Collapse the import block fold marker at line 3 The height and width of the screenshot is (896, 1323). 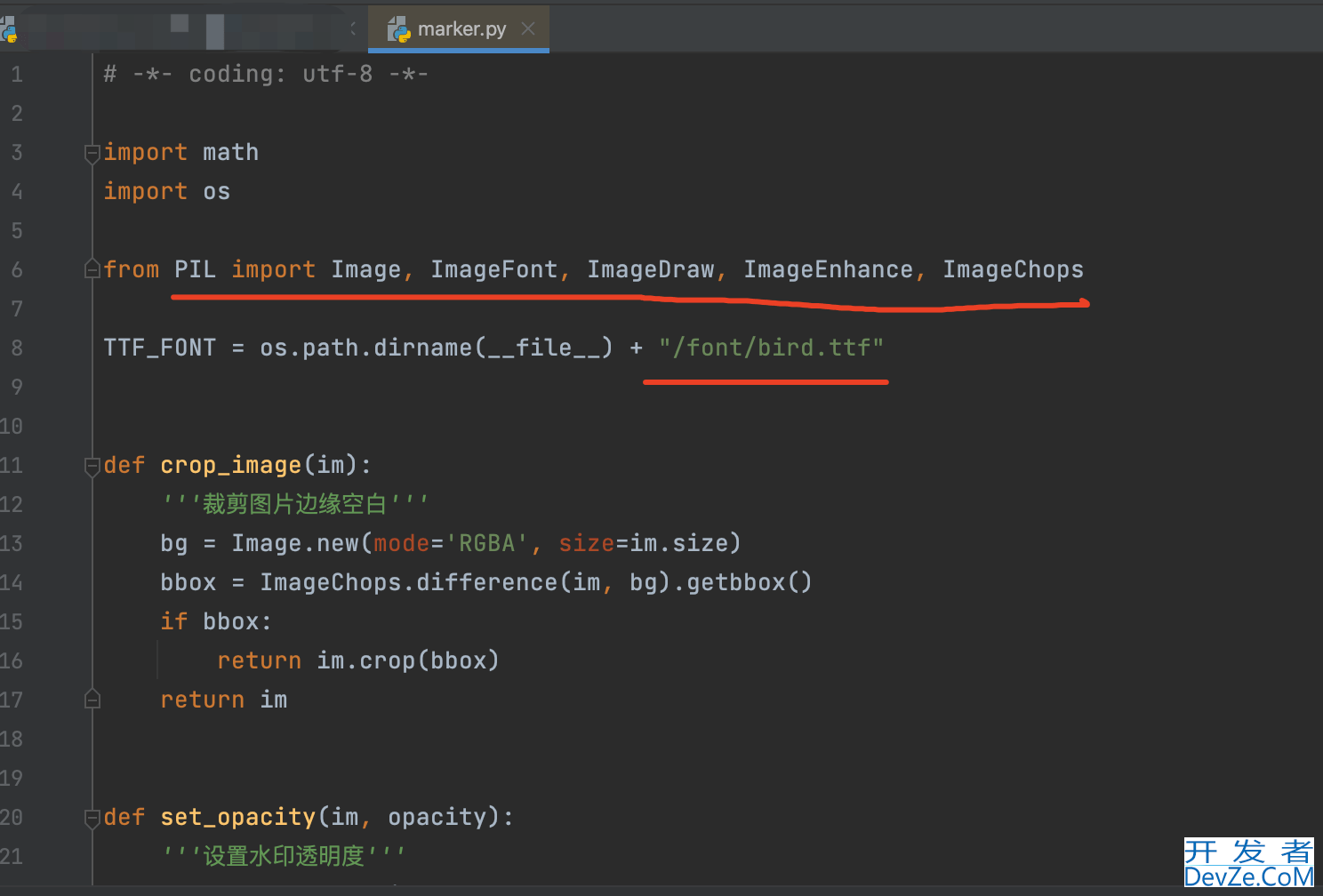(x=92, y=153)
